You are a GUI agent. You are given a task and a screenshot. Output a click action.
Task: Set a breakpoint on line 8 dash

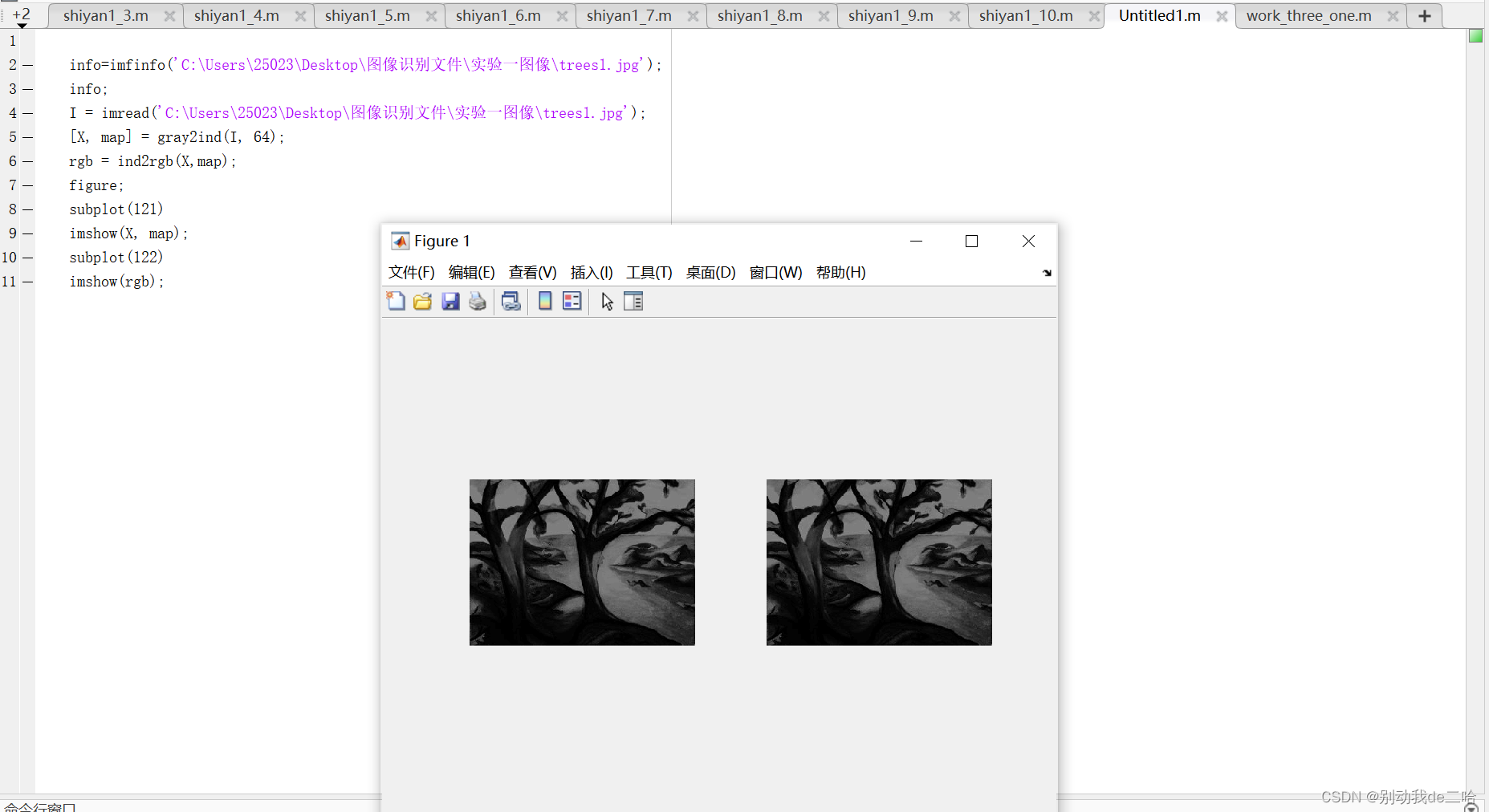[x=28, y=209]
